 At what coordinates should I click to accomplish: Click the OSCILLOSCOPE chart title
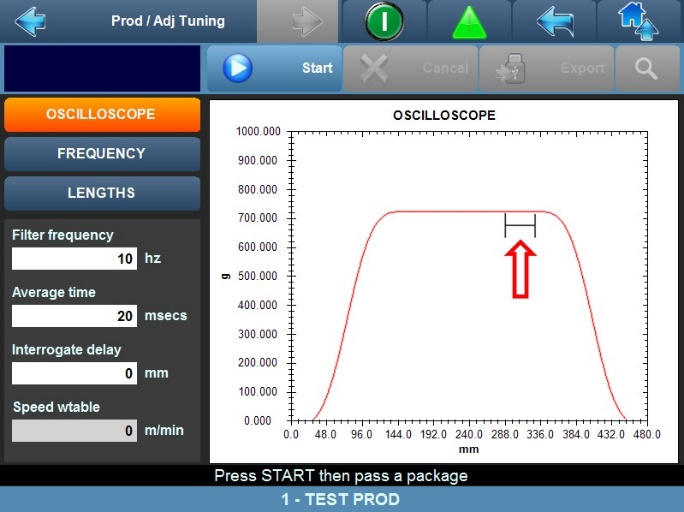[444, 116]
